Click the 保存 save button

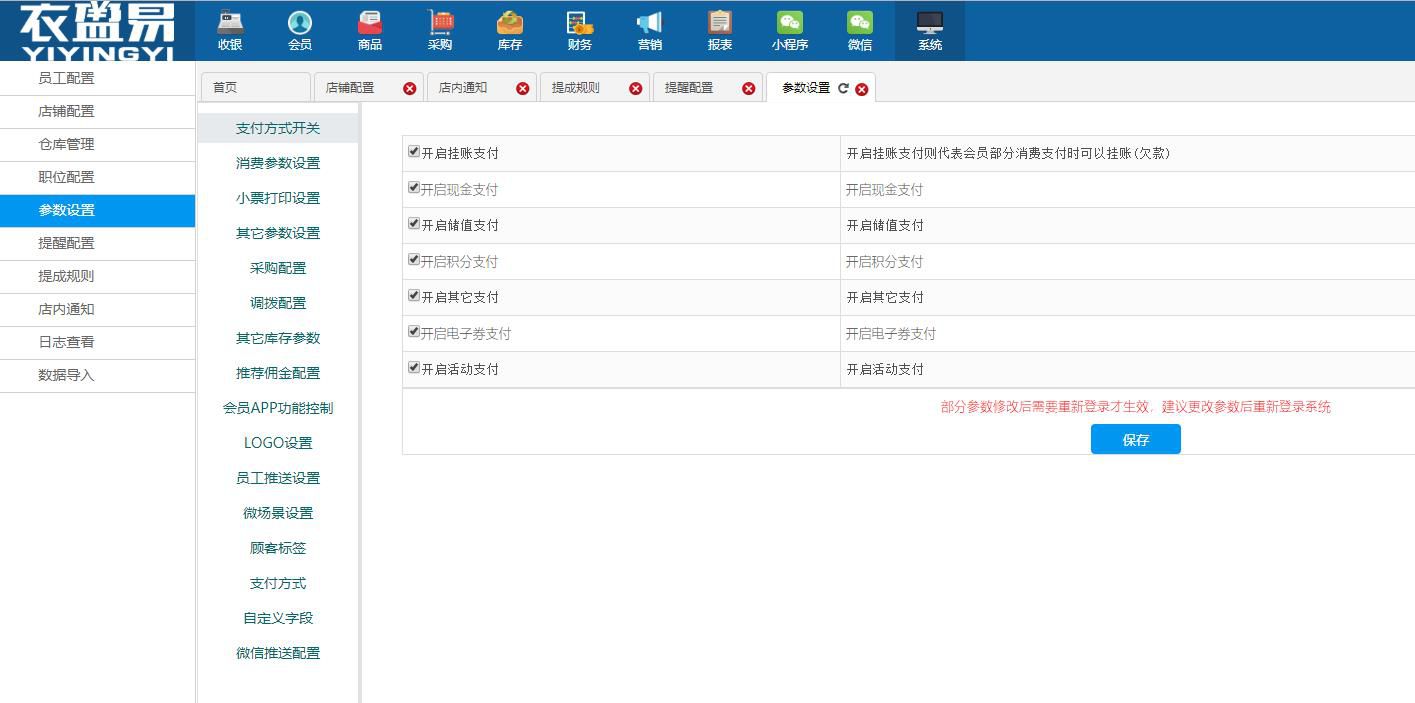[x=1135, y=438]
